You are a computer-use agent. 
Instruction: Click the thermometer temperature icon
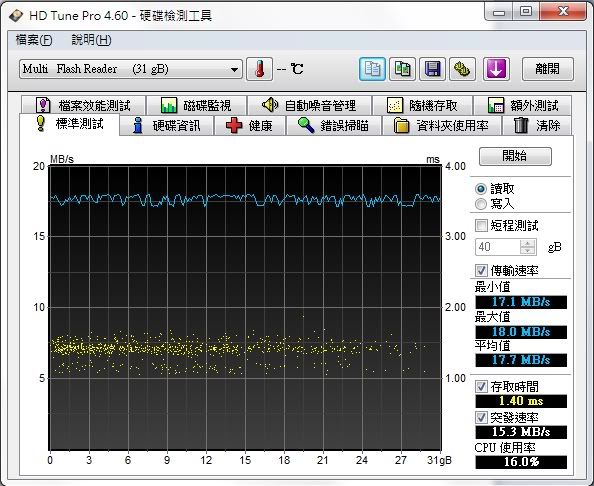[x=259, y=69]
